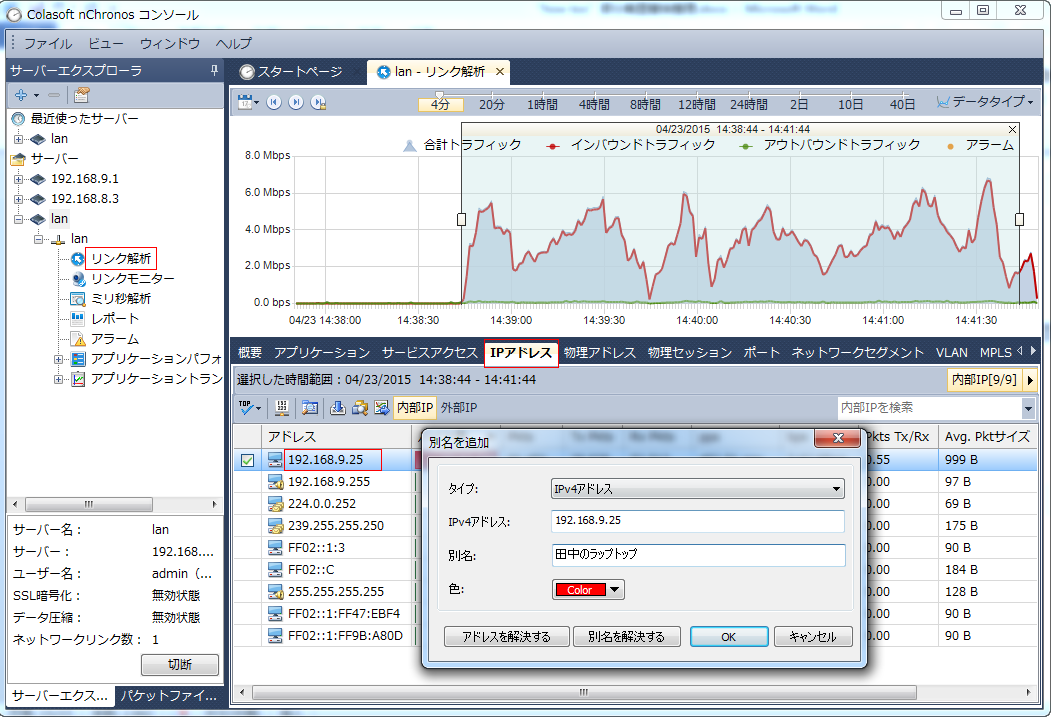The height and width of the screenshot is (717, 1051).
Task: Click the 別名 text input field
Action: click(x=698, y=555)
